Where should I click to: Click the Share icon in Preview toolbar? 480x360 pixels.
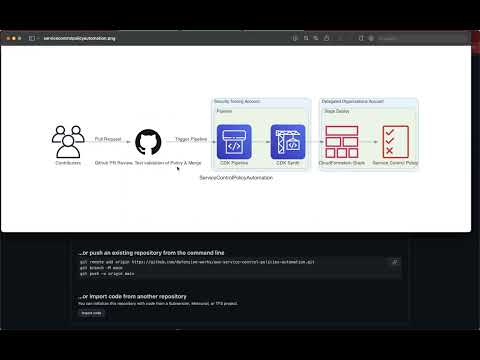click(327, 38)
